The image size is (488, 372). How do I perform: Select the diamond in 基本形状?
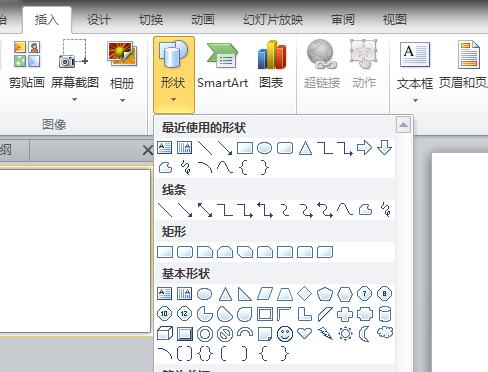305,294
